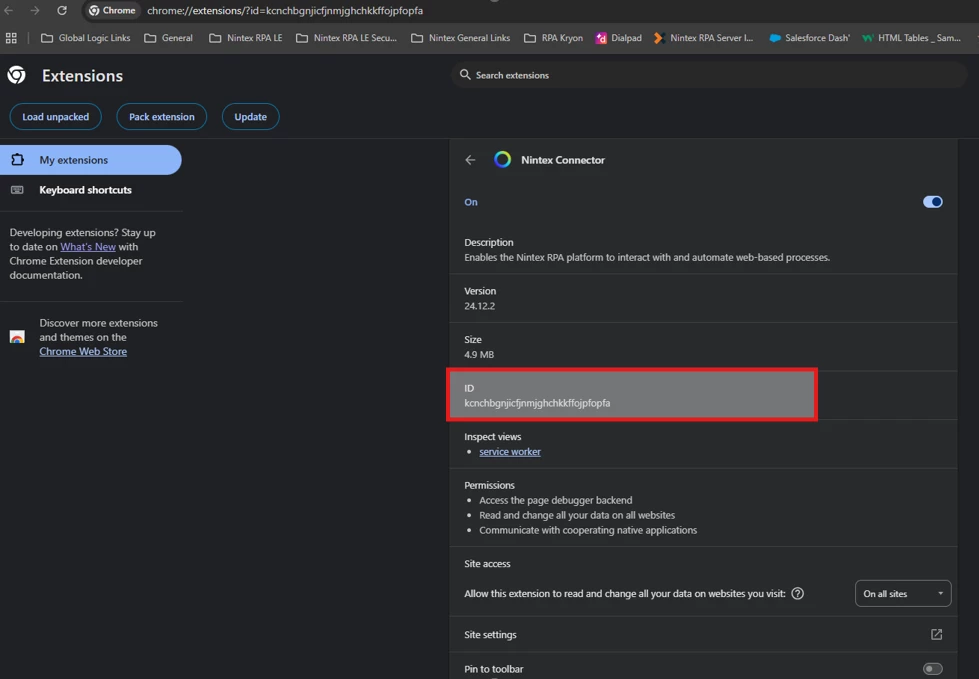Open the What's New link

point(88,247)
